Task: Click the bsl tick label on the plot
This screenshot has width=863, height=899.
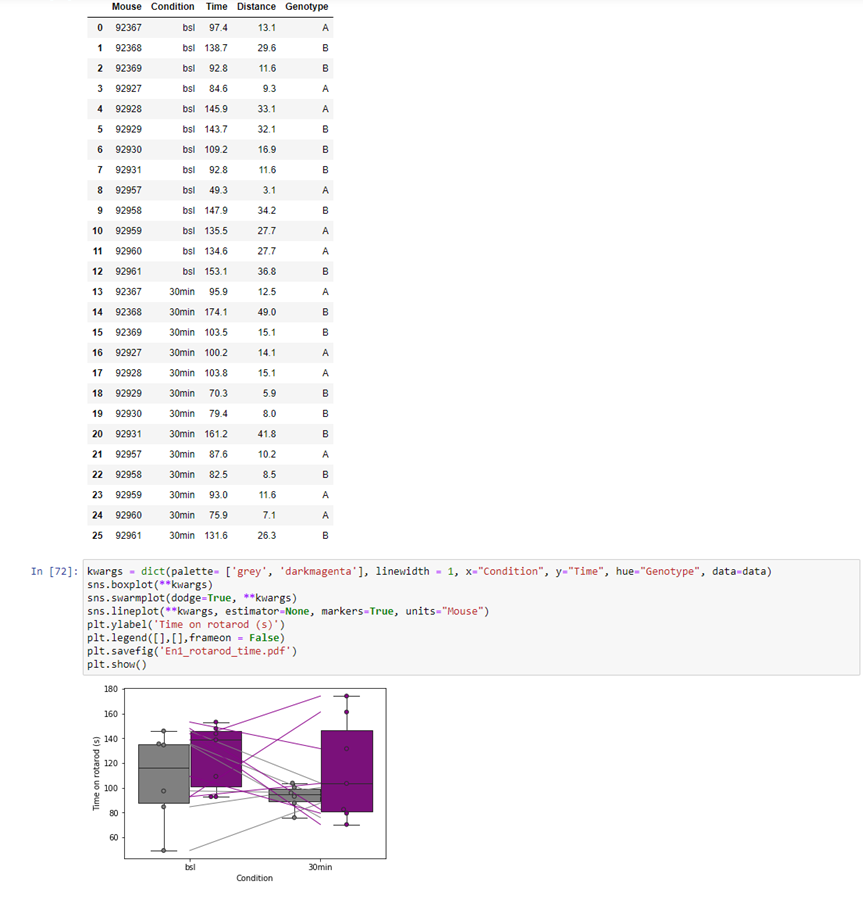Action: coord(188,867)
